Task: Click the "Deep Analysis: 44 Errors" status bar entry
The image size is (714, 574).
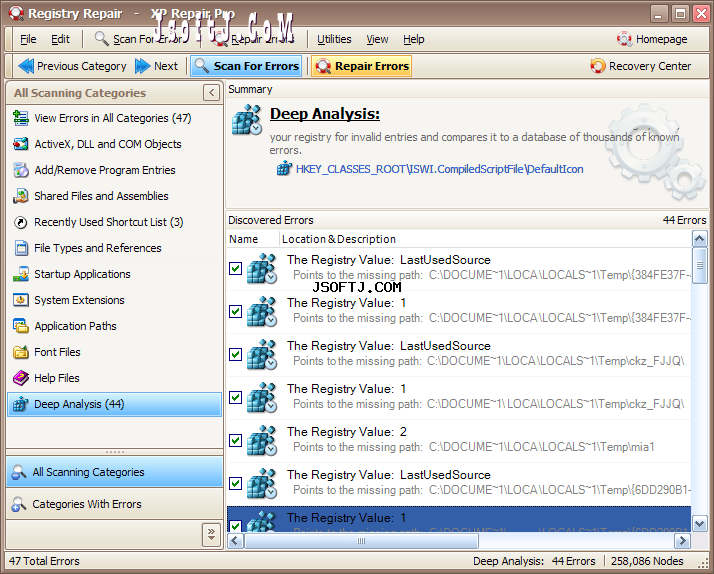Action: click(x=534, y=561)
